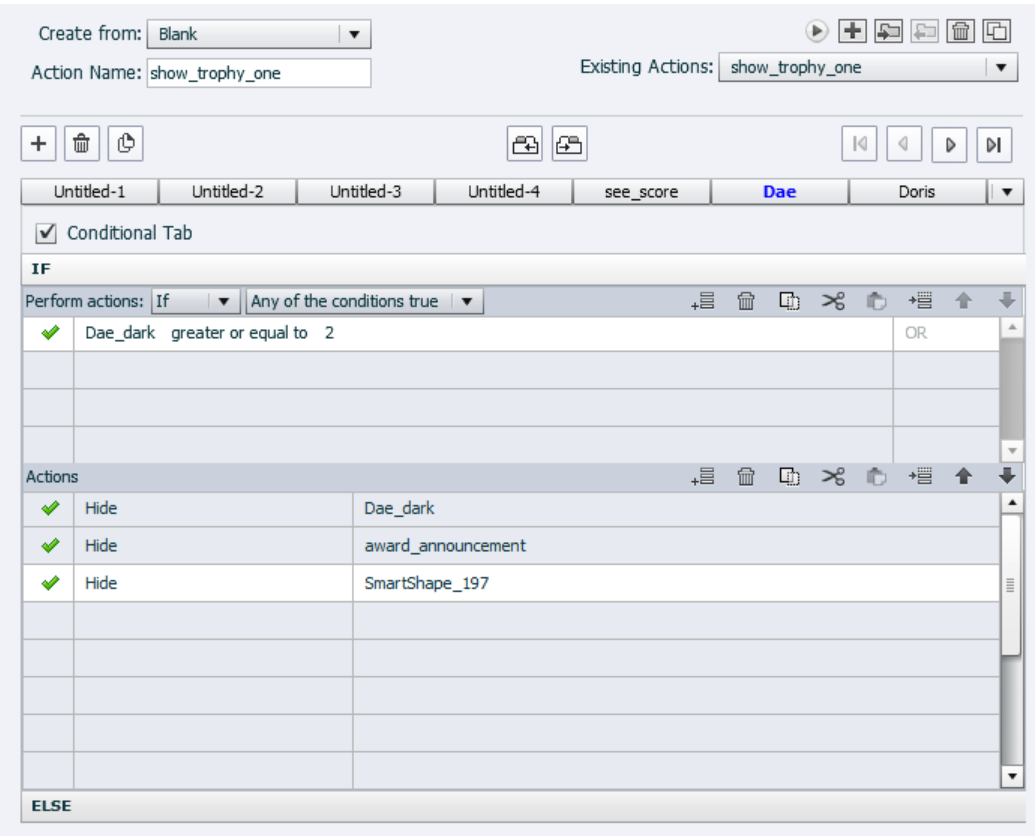Uncheck the Conditional Tab checkbox
Screen dimensions: 1035x836
[x=44, y=233]
